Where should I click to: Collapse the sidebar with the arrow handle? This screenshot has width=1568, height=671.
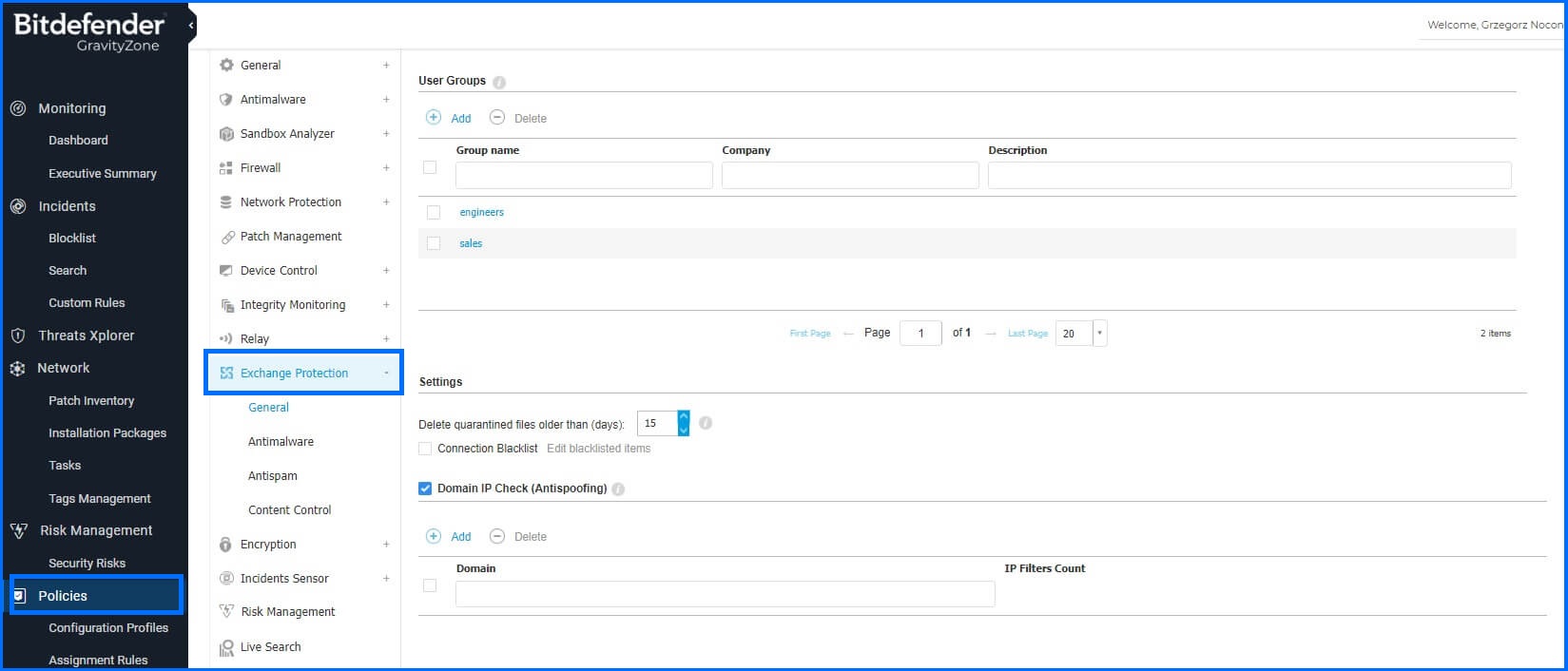click(191, 26)
